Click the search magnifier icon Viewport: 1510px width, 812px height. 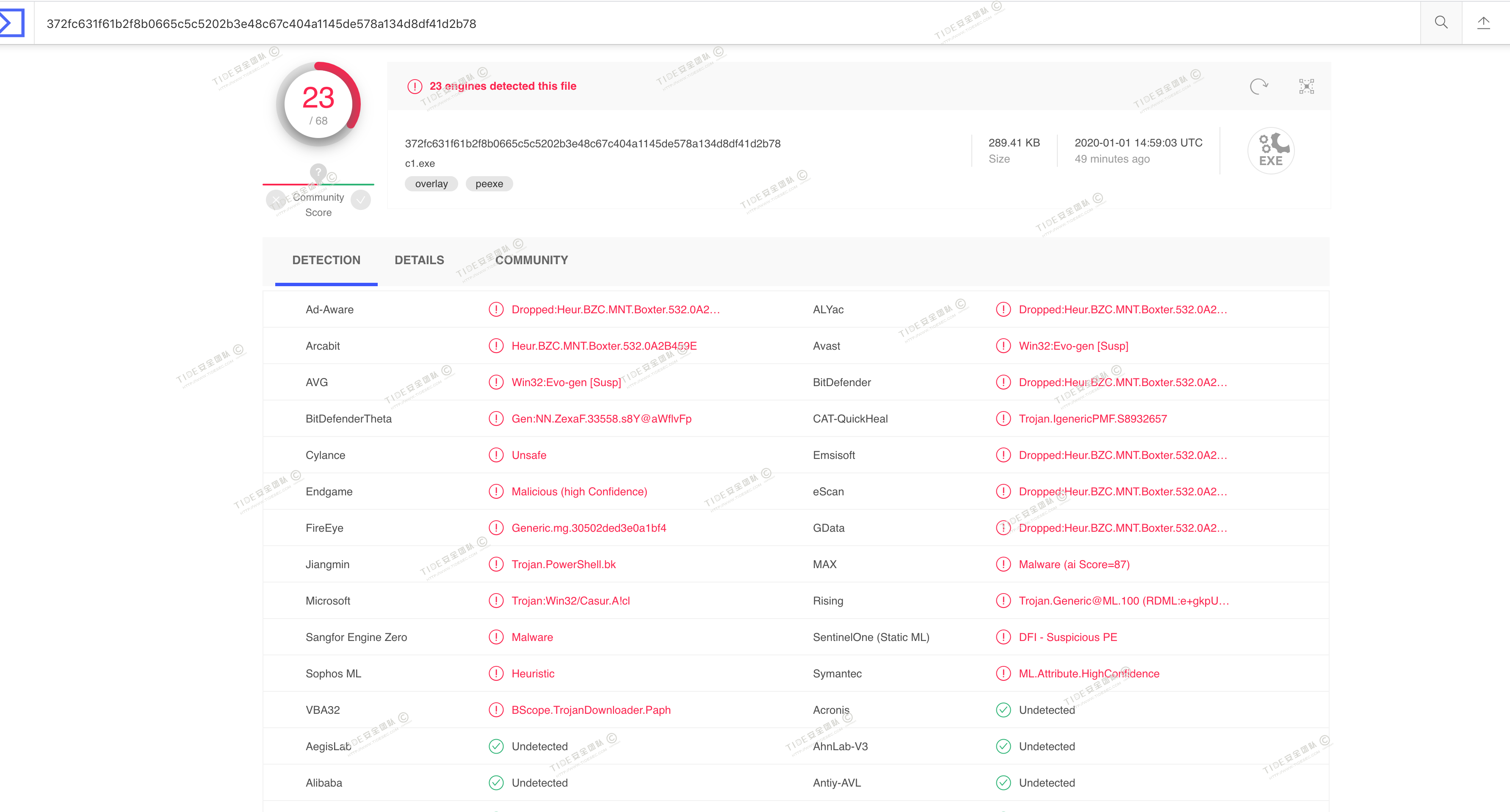point(1441,23)
